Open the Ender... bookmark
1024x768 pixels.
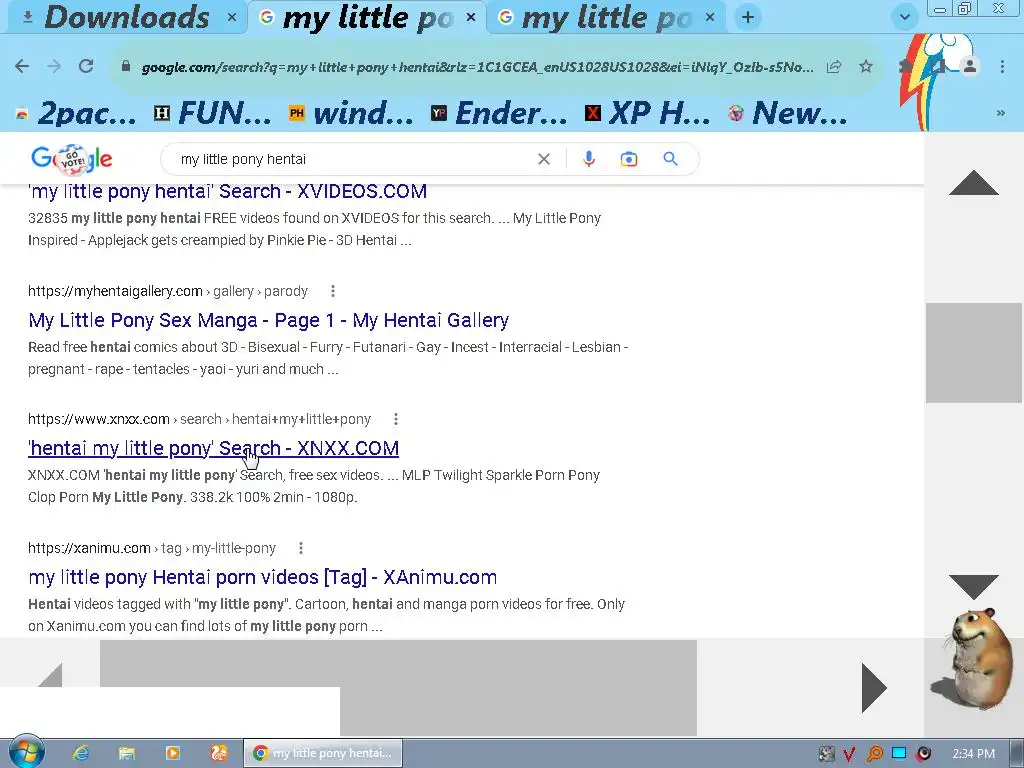pyautogui.click(x=500, y=113)
